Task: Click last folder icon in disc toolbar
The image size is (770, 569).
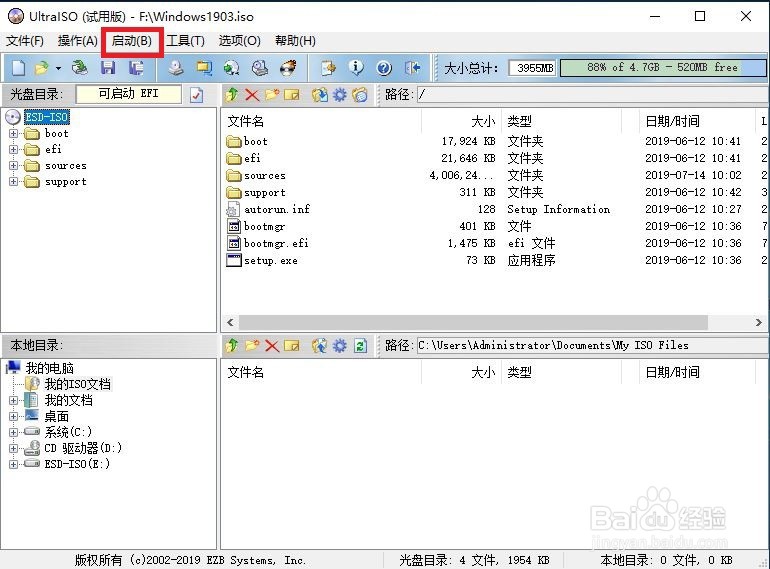Action: (360, 95)
